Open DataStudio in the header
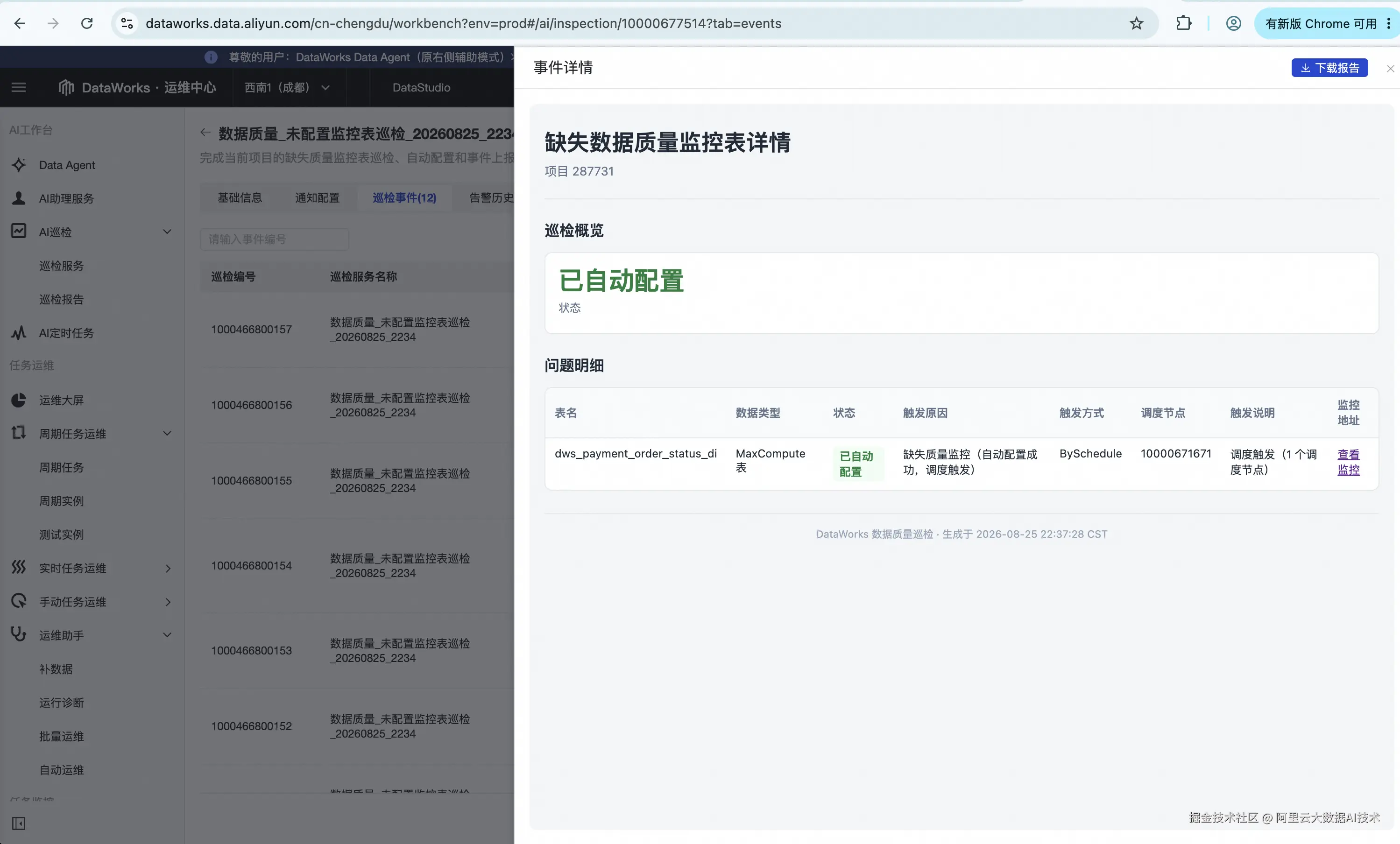1400x844 pixels. [421, 87]
